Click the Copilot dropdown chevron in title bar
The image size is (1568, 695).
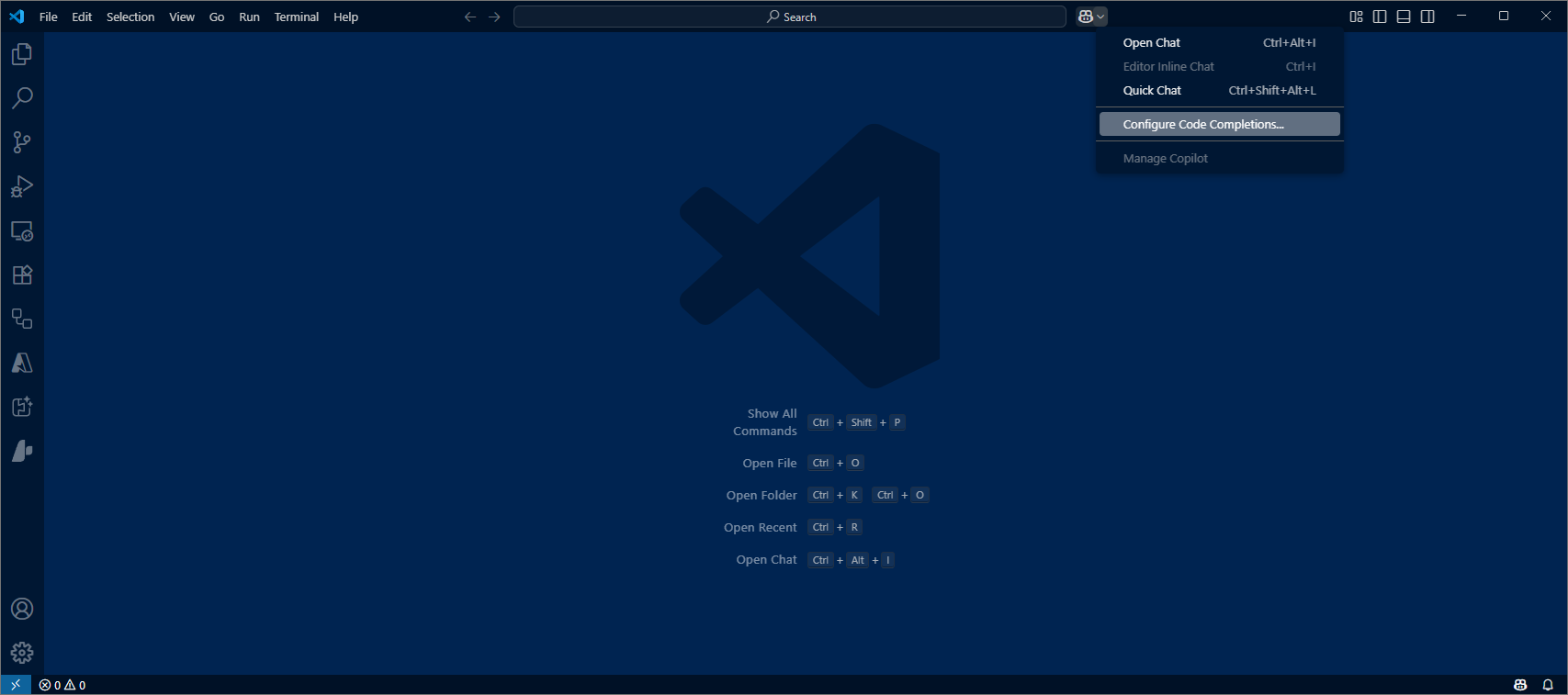click(x=1100, y=17)
